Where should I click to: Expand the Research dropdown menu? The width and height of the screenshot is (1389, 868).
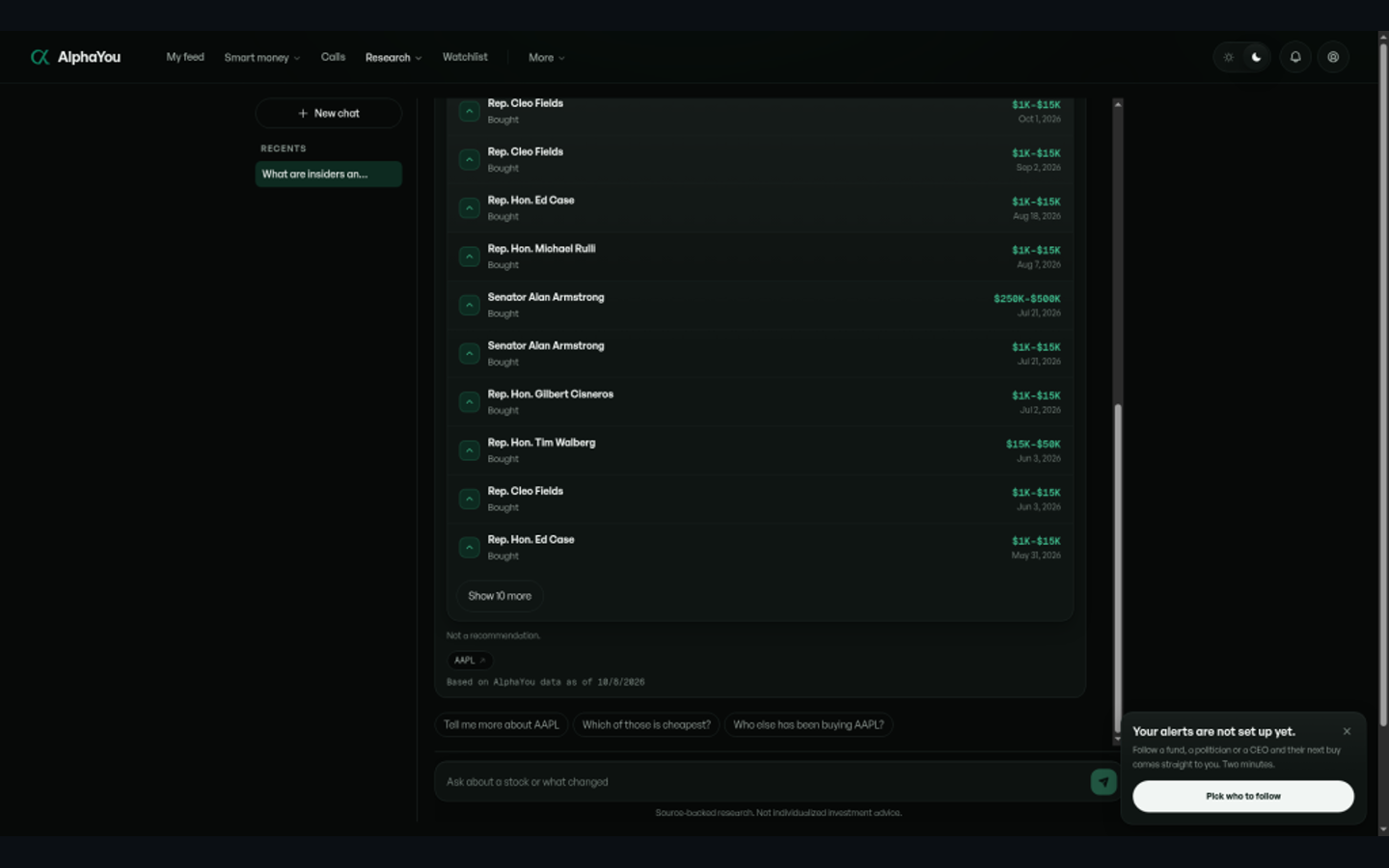click(x=394, y=58)
